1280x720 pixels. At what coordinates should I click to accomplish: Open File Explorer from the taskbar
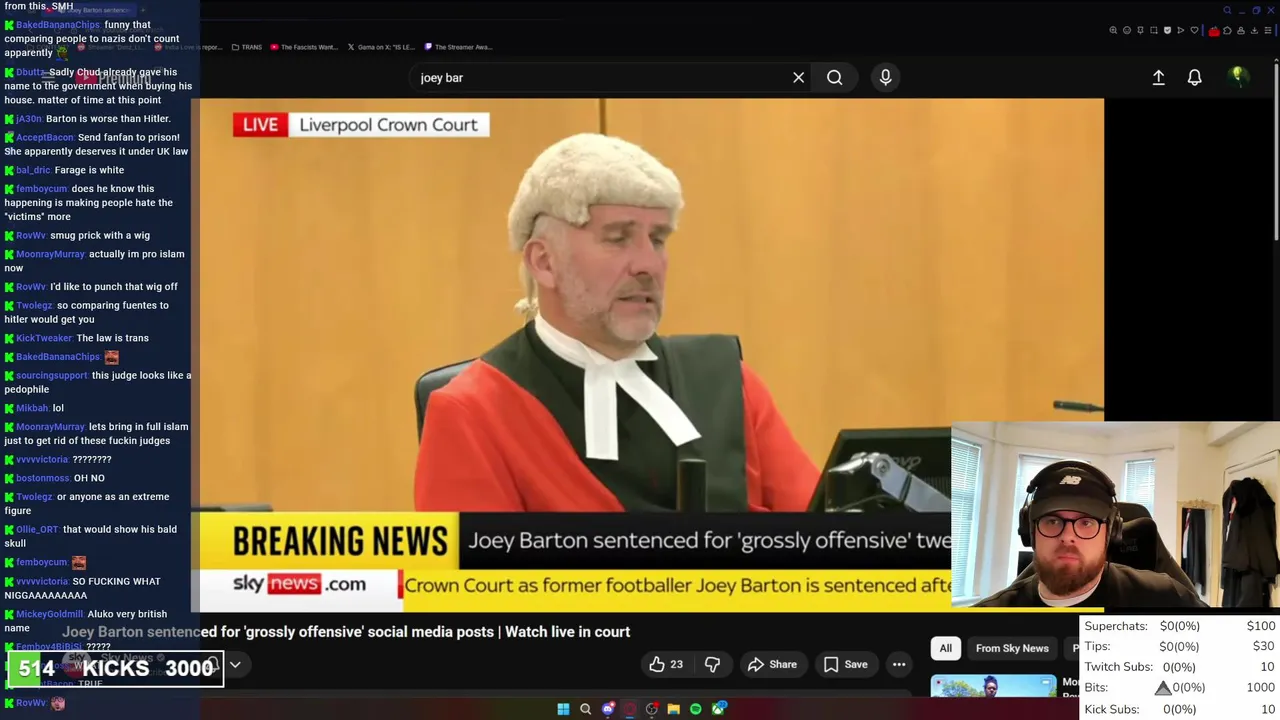tap(673, 709)
